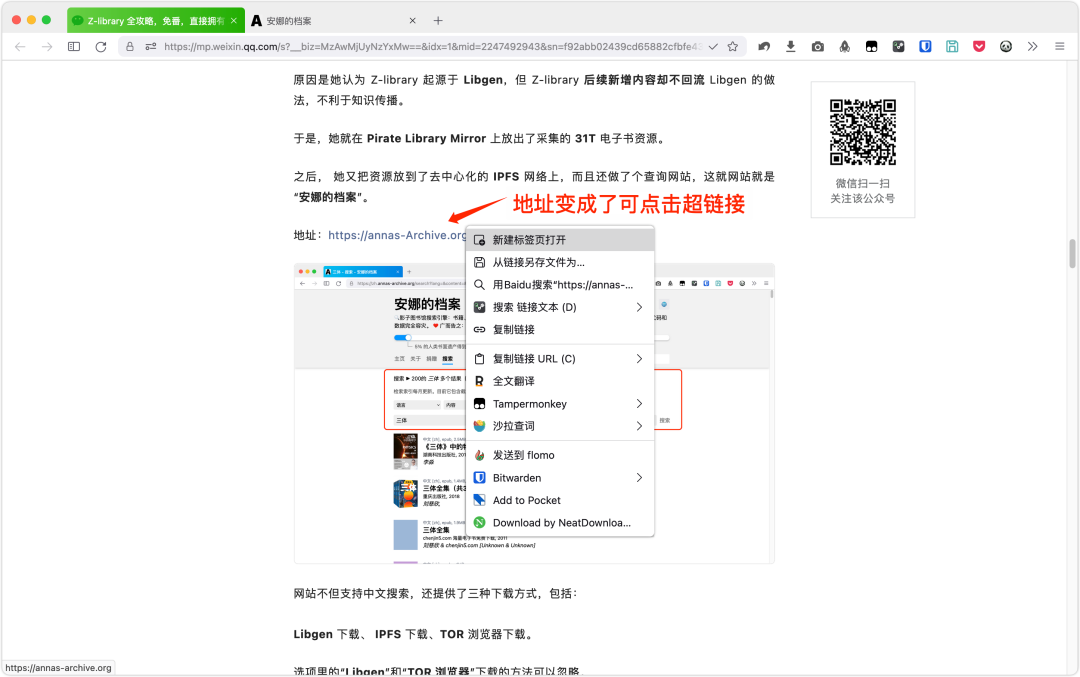Open site permissions icon beside the padlock
Viewport: 1080px width, 677px height.
point(150,47)
